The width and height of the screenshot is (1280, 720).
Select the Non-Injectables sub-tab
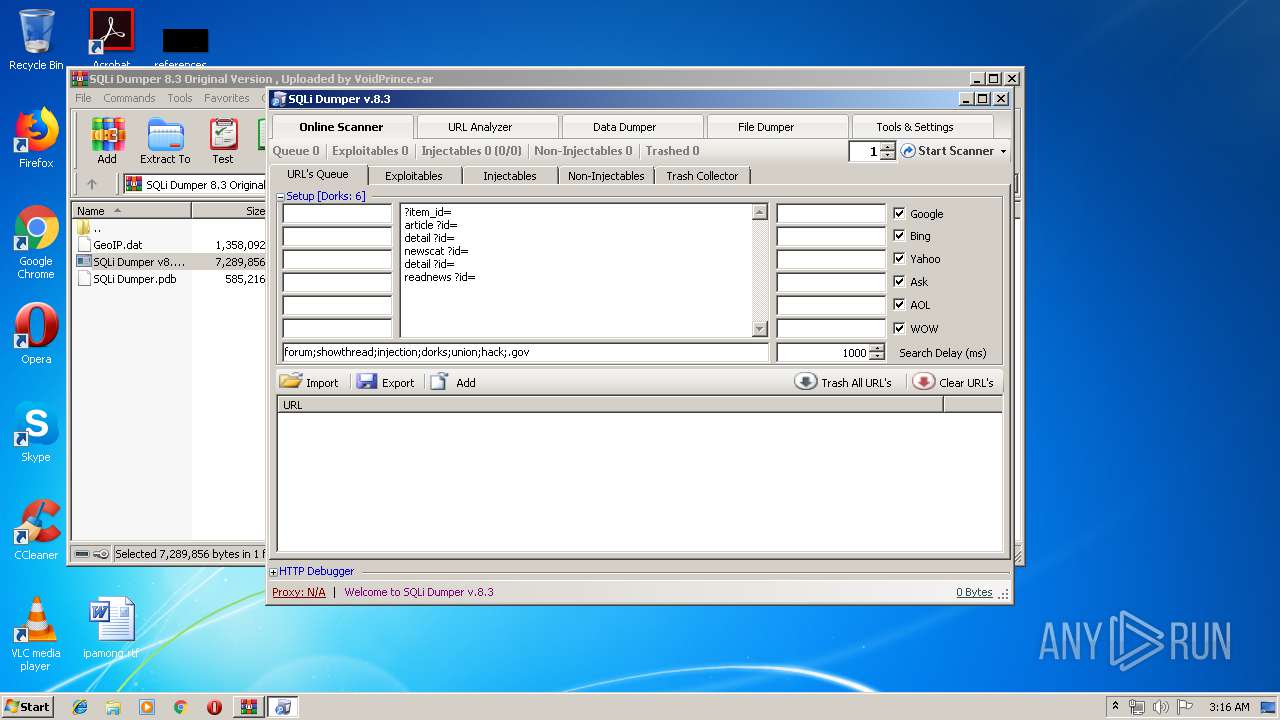[x=606, y=176]
